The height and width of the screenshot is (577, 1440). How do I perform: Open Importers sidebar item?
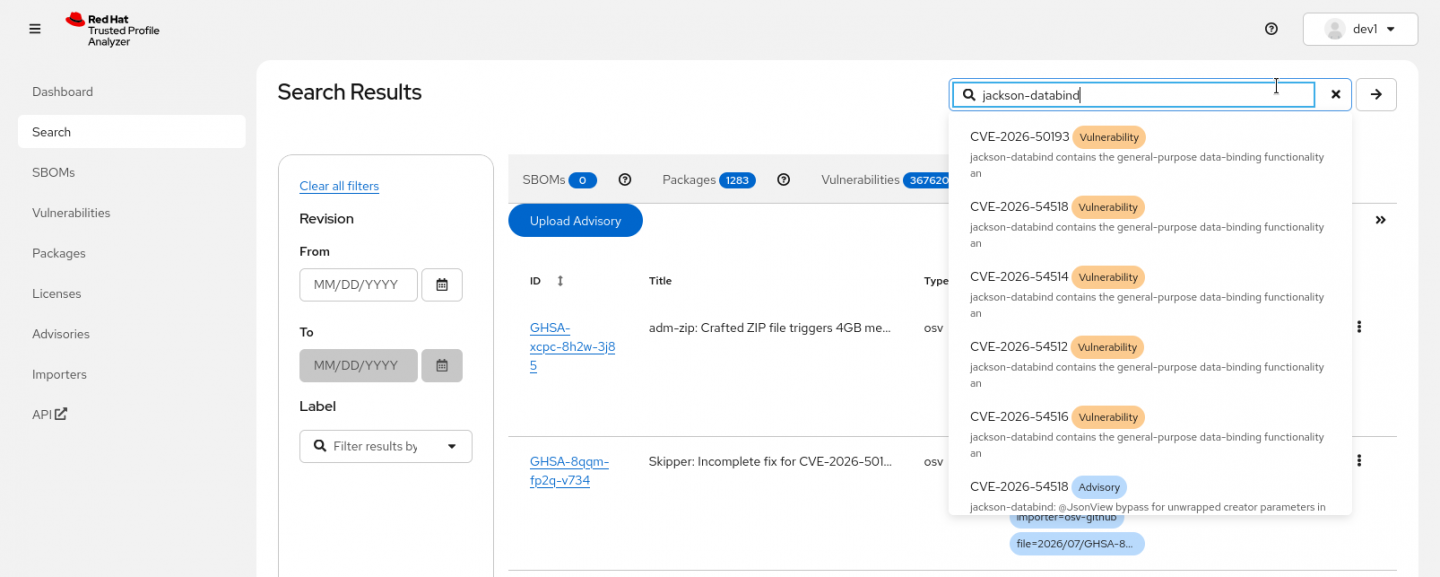pyautogui.click(x=59, y=375)
